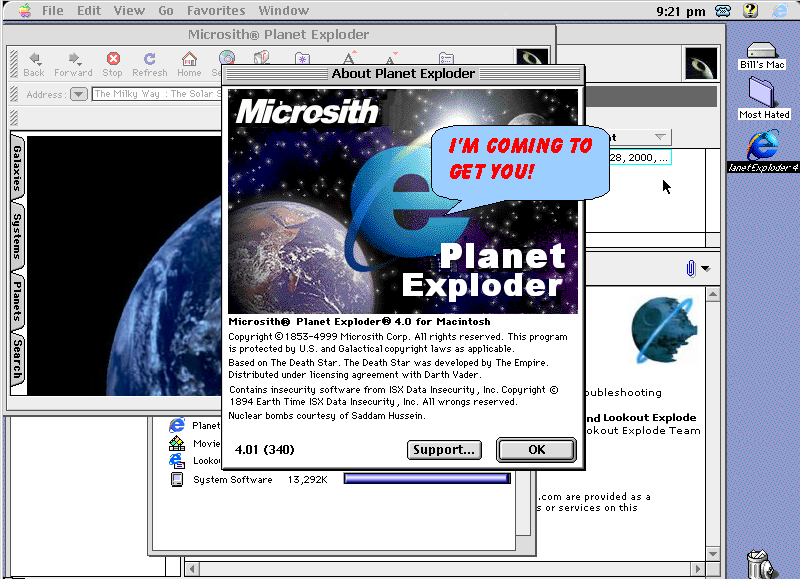Click the larger text 'A' toolbar icon
The image size is (800, 579).
click(x=349, y=57)
